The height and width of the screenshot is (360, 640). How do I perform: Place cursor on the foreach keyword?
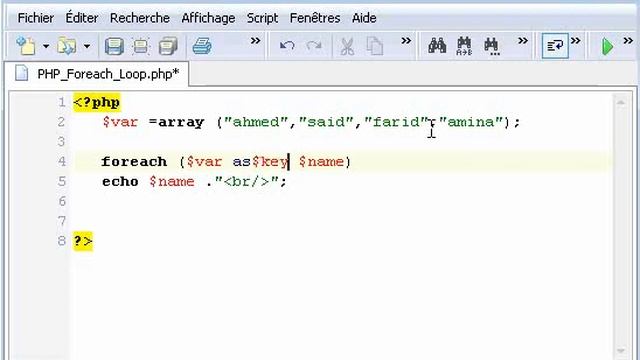[x=134, y=162]
